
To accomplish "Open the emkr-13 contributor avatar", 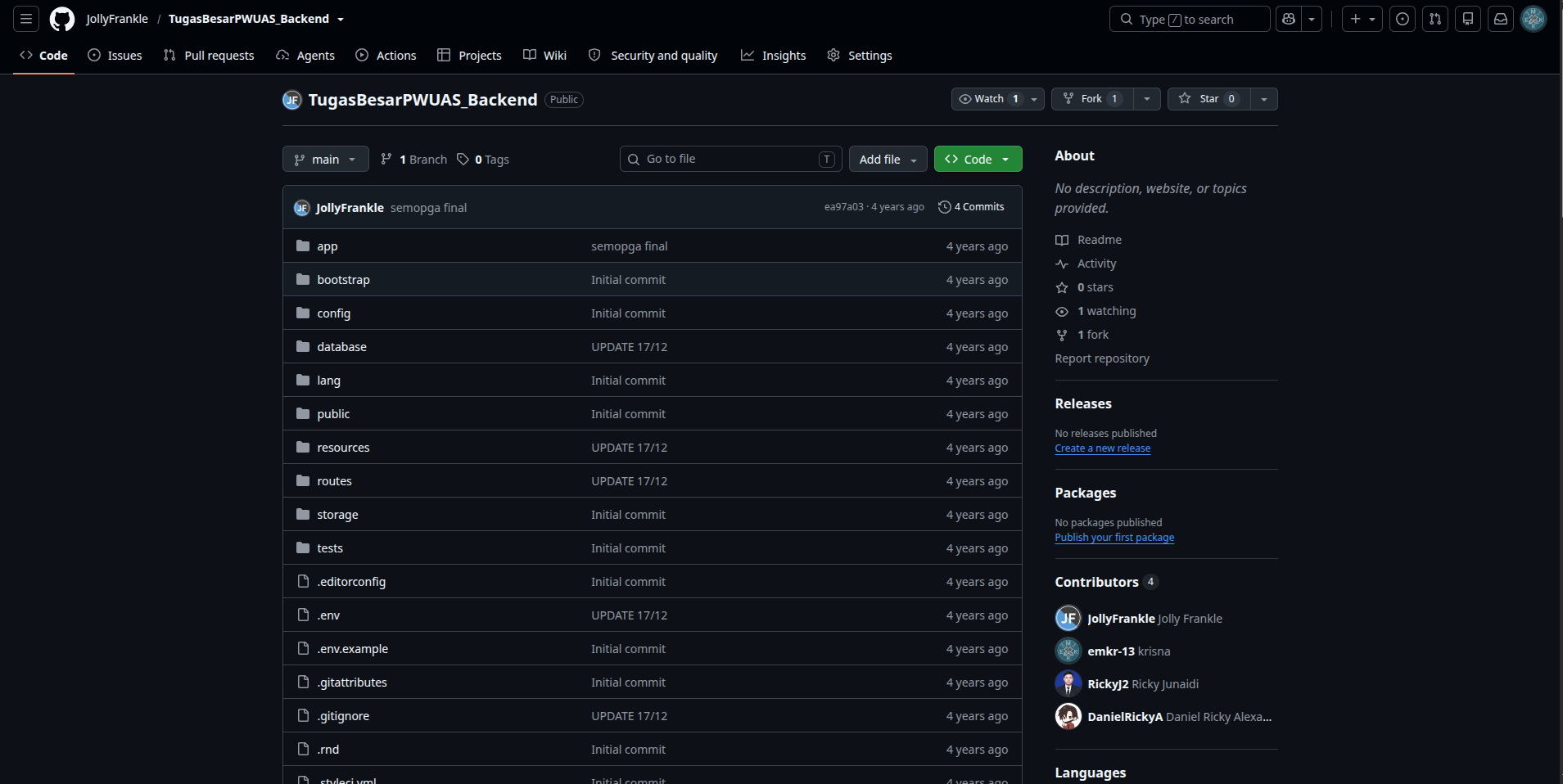I will pyautogui.click(x=1068, y=651).
